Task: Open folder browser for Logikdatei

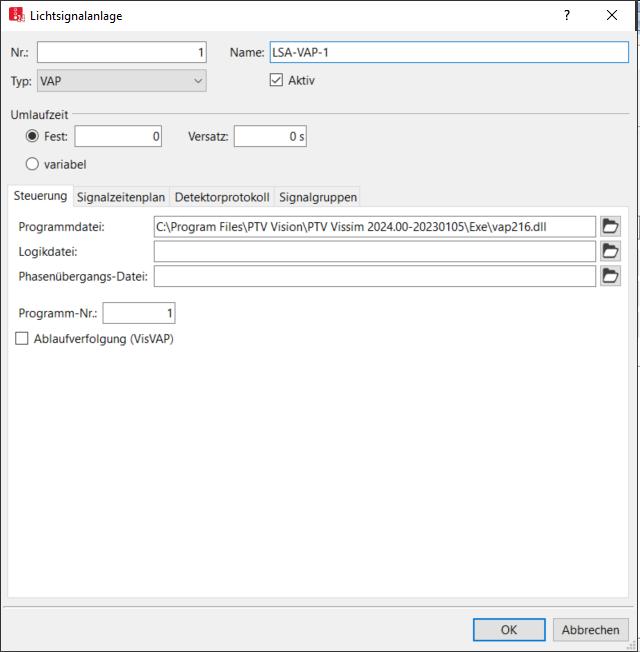Action: coord(610,251)
